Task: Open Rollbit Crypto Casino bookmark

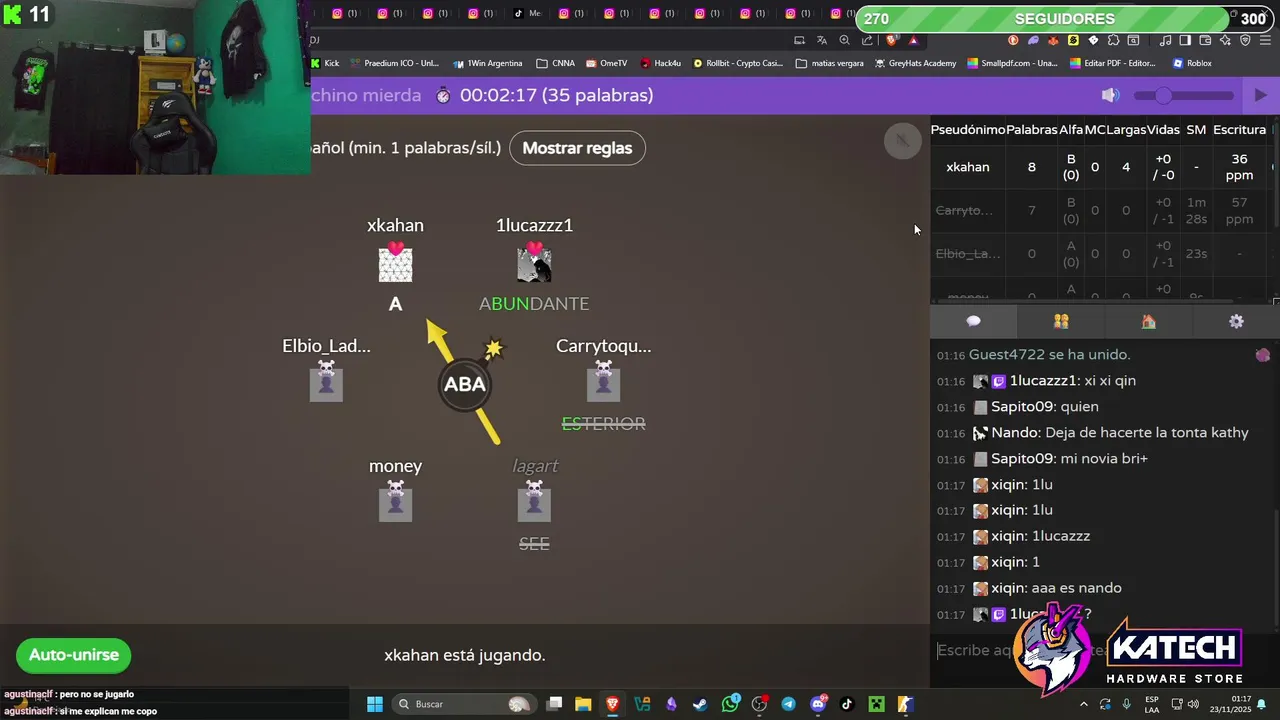Action: [738, 63]
